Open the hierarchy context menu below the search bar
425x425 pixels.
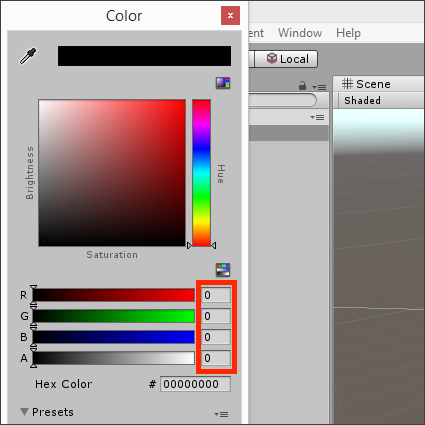[x=317, y=117]
